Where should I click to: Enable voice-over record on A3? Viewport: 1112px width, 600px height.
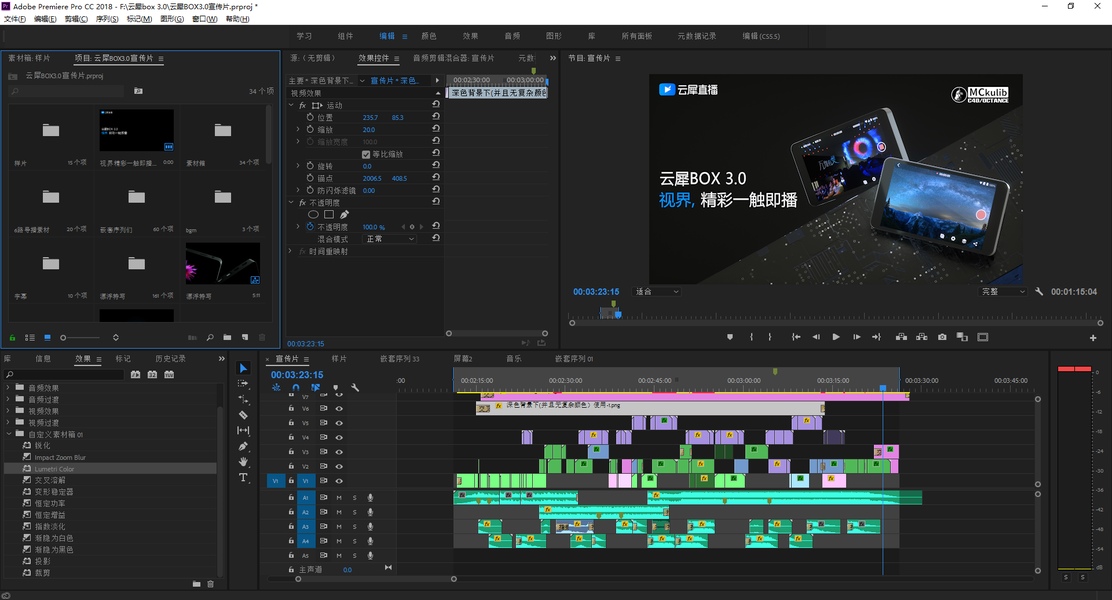[370, 527]
